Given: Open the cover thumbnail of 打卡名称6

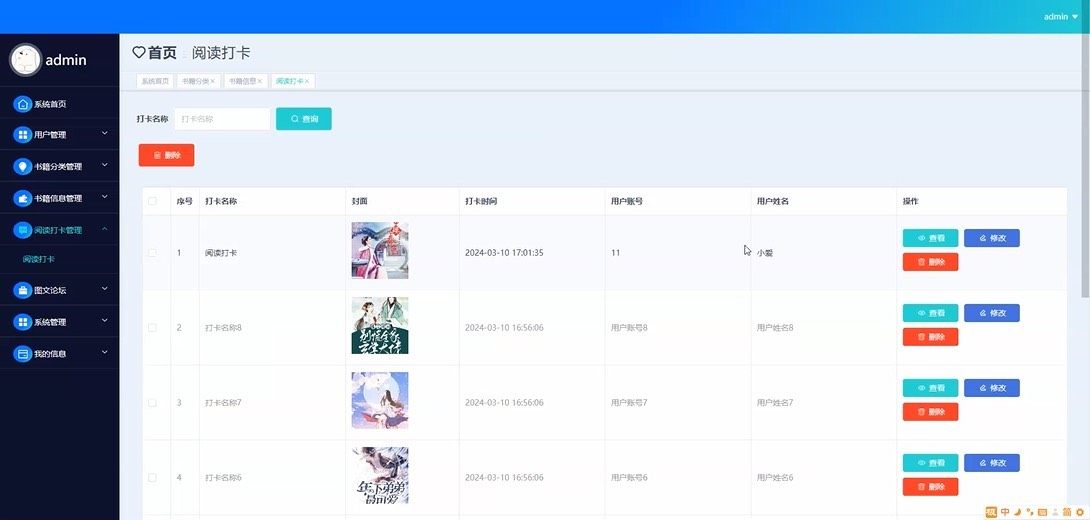Looking at the screenshot, I should [380, 476].
